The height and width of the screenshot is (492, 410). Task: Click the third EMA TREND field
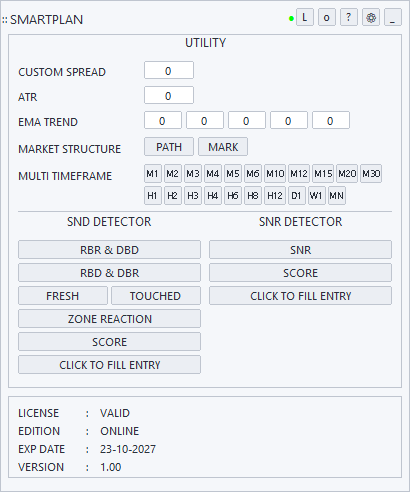(x=247, y=120)
